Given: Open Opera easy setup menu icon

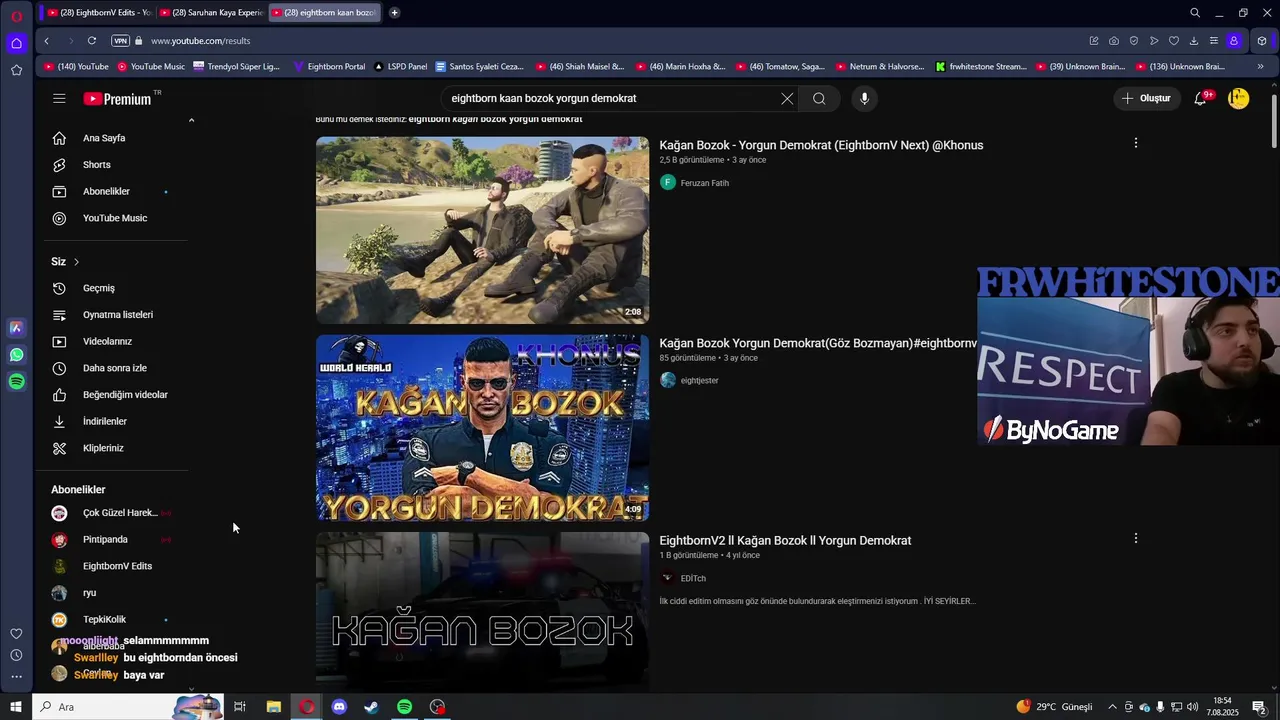Looking at the screenshot, I should coord(1214,41).
